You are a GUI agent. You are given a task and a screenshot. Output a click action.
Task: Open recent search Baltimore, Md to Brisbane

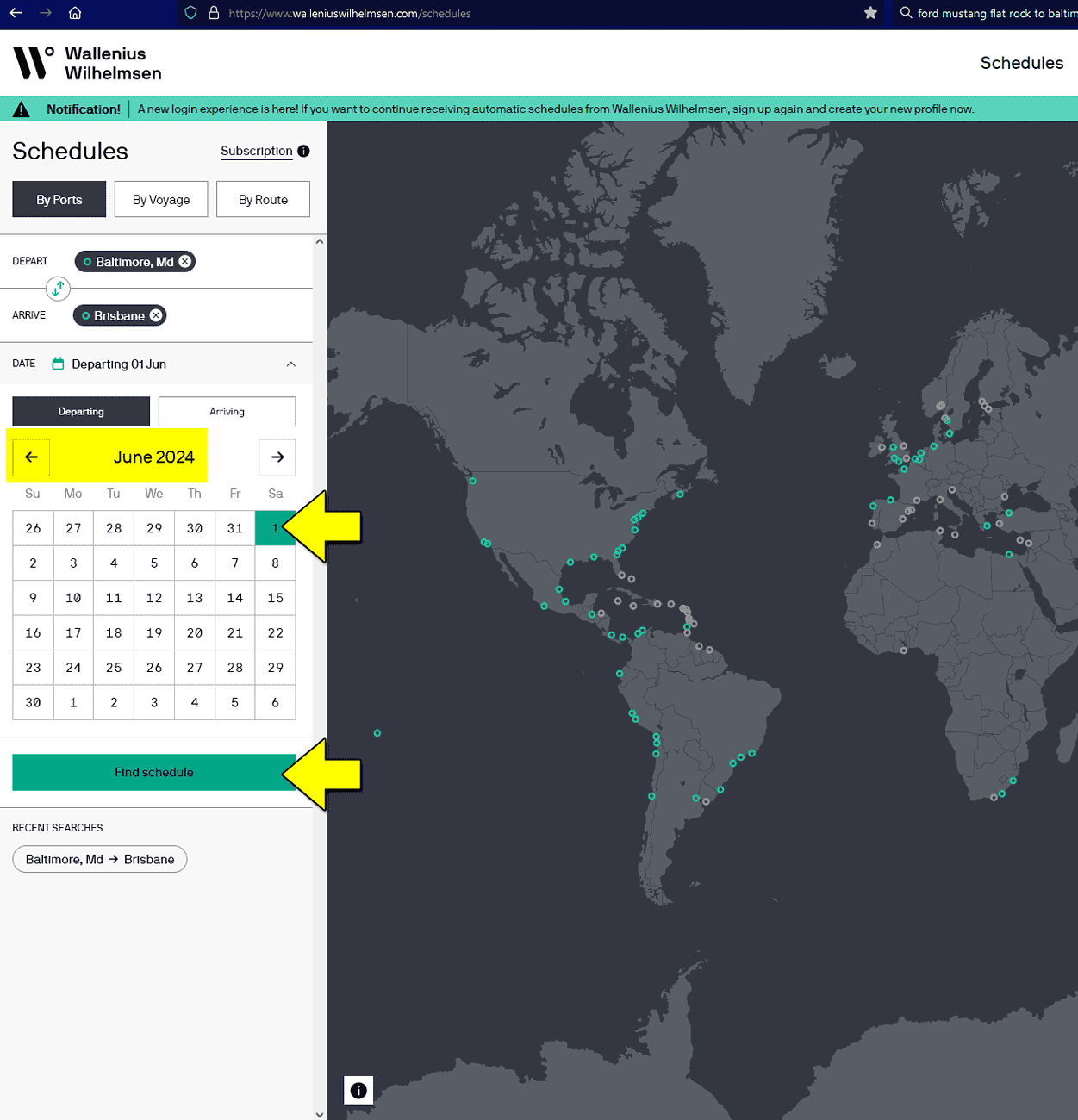point(100,859)
